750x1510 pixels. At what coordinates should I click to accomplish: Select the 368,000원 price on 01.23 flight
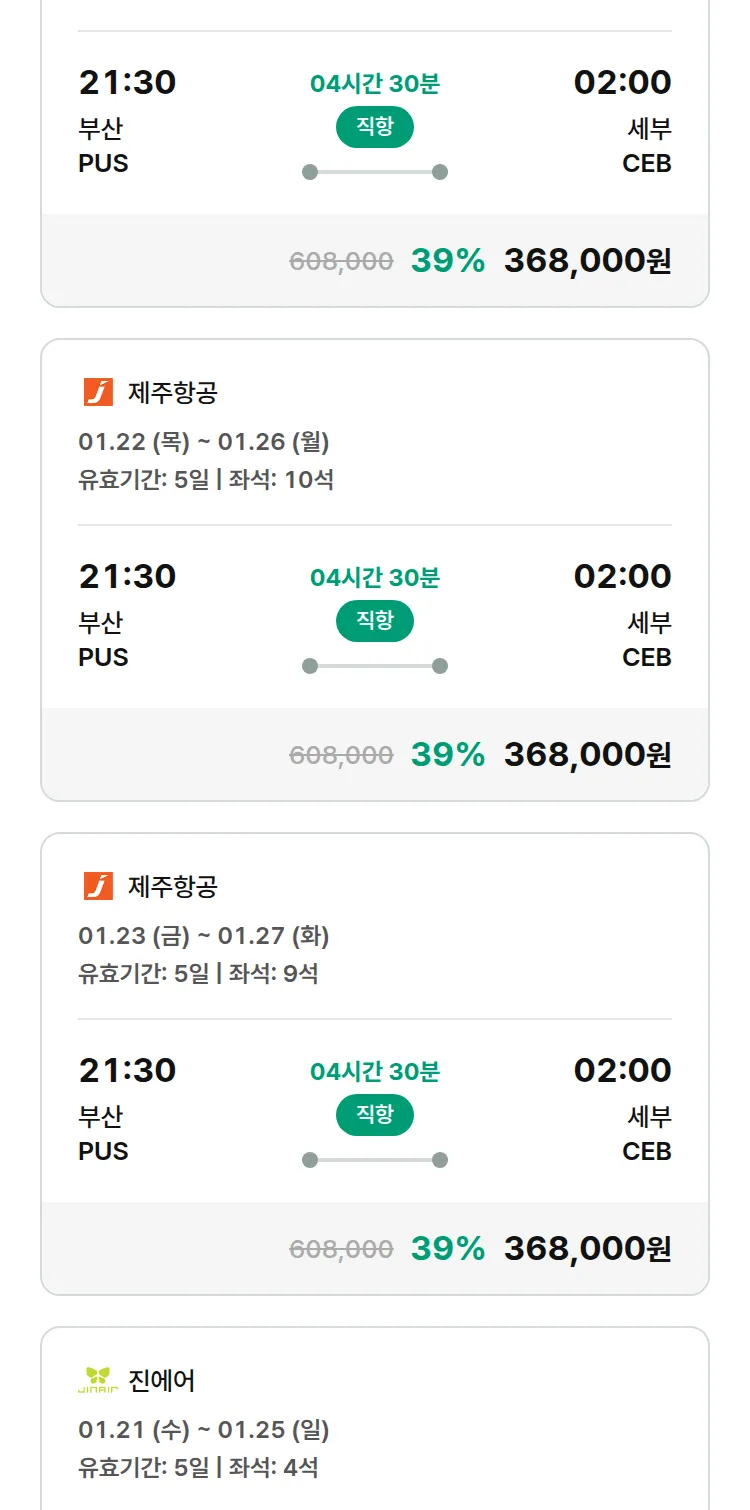click(x=587, y=1248)
